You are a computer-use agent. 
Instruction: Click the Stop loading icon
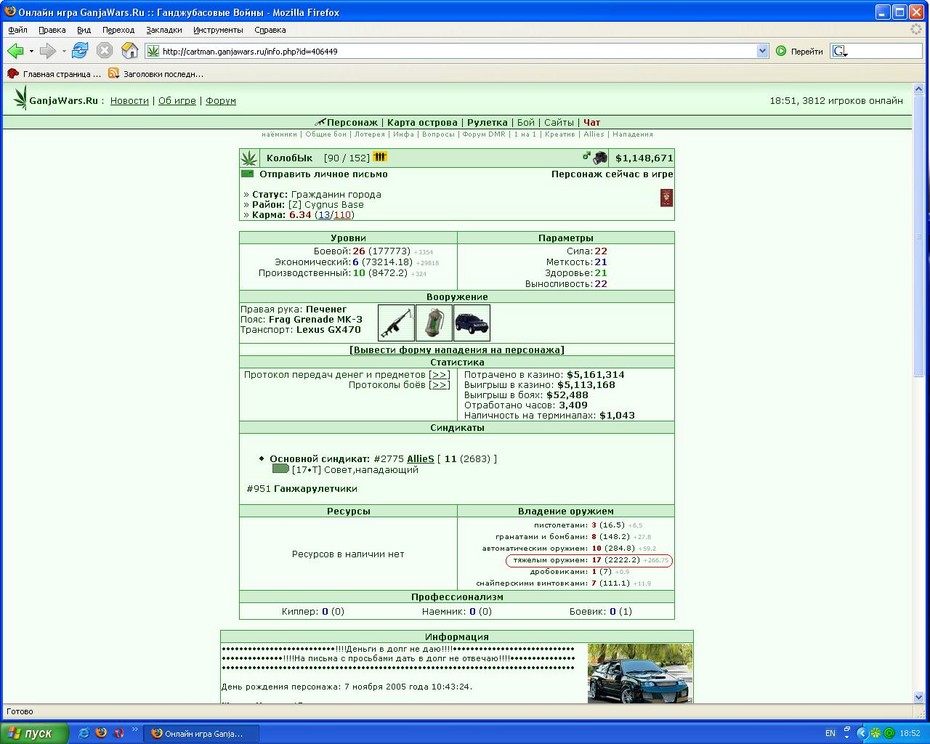[x=104, y=51]
